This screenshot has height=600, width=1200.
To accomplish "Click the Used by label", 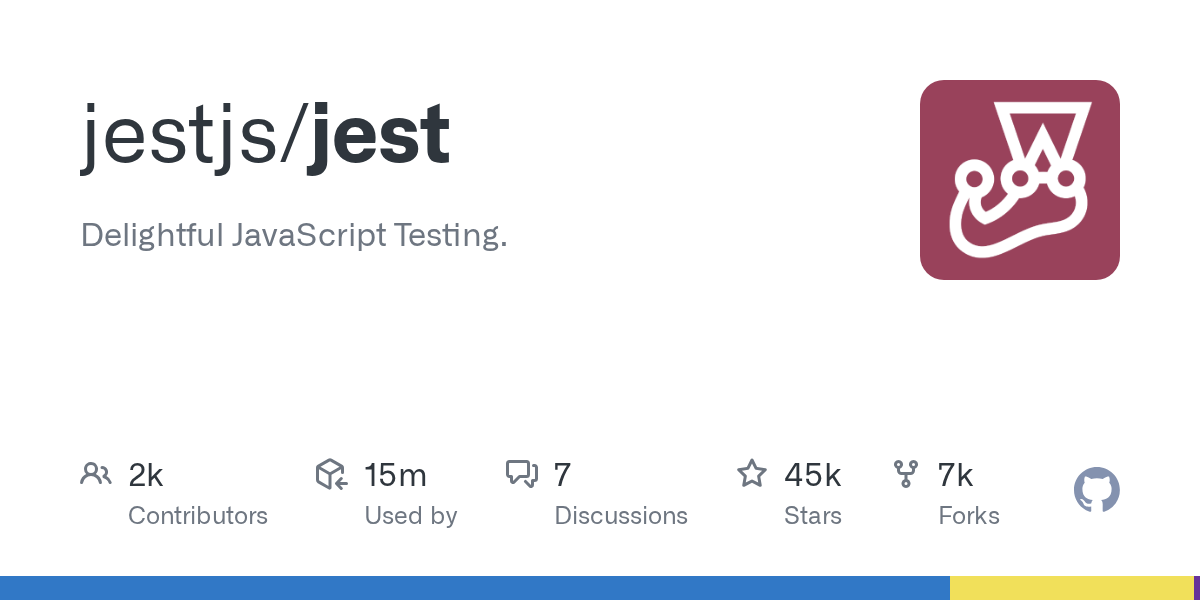I will (x=411, y=516).
